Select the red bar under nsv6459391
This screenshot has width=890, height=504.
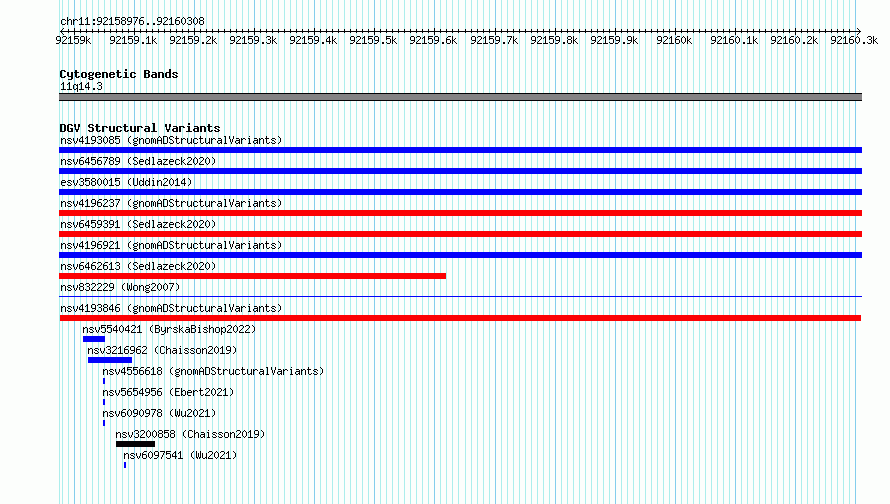click(x=460, y=234)
